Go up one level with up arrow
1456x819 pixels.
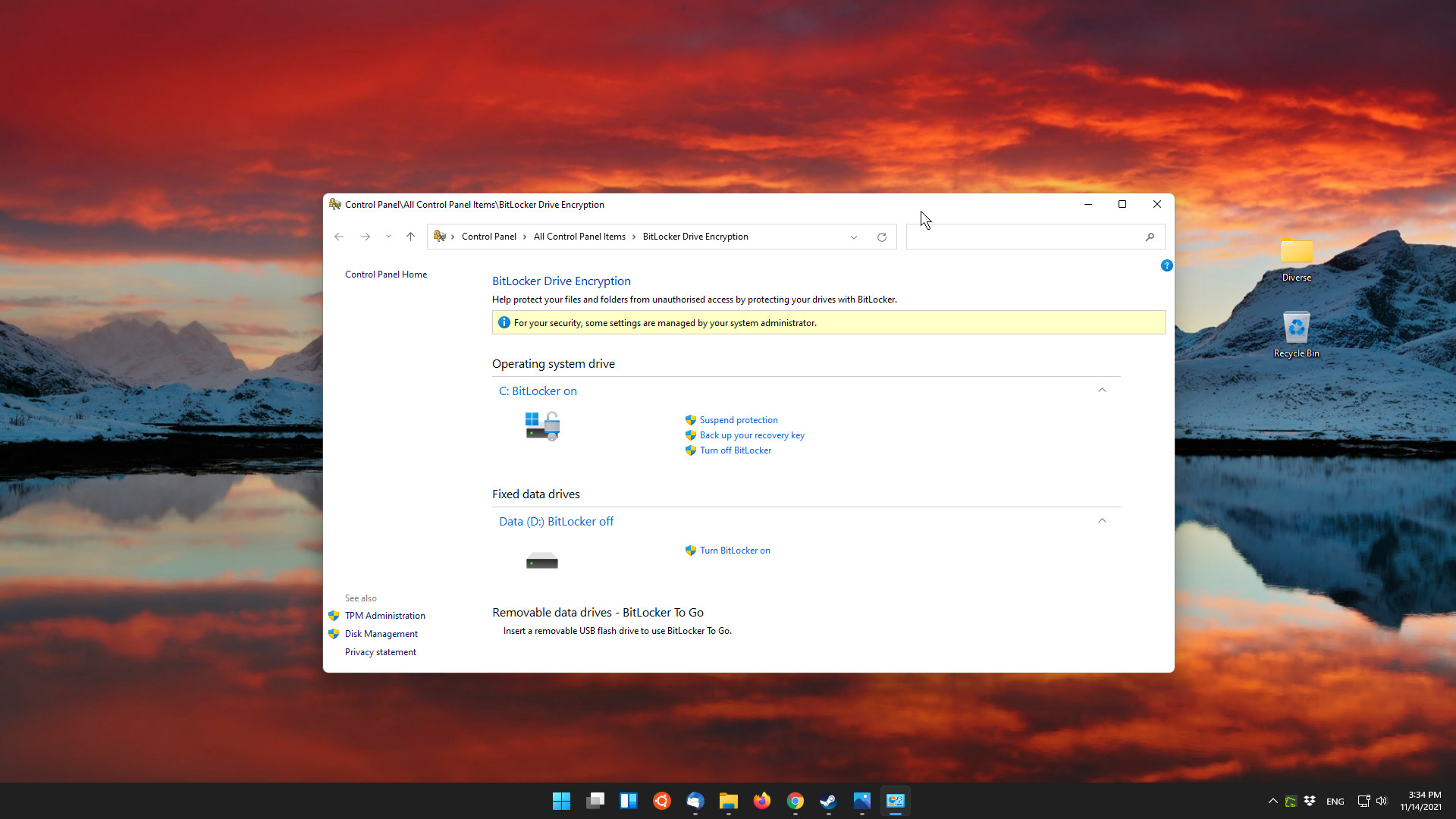[410, 237]
